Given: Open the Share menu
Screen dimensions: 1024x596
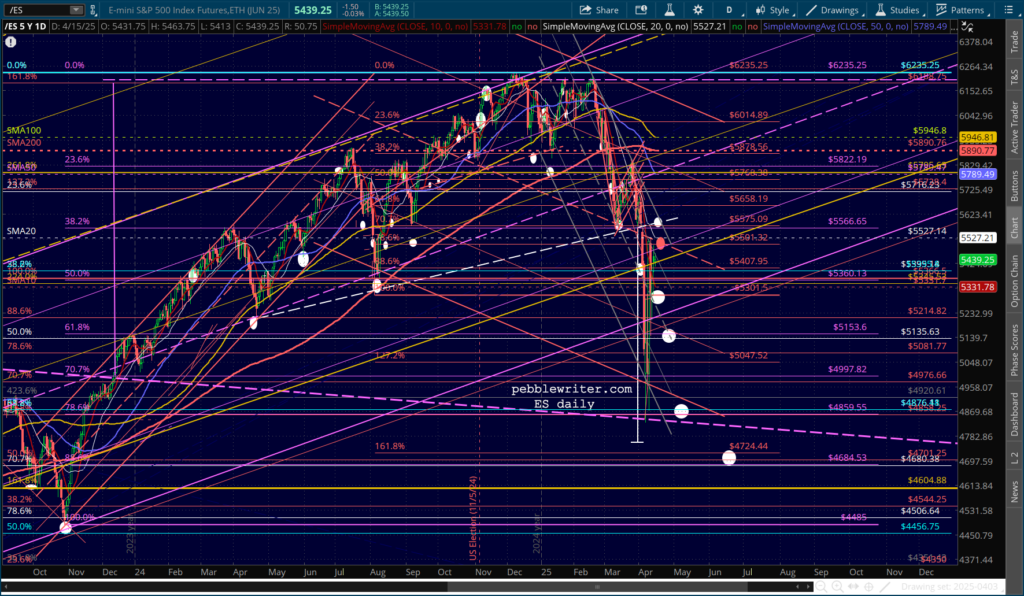Looking at the screenshot, I should point(599,10).
